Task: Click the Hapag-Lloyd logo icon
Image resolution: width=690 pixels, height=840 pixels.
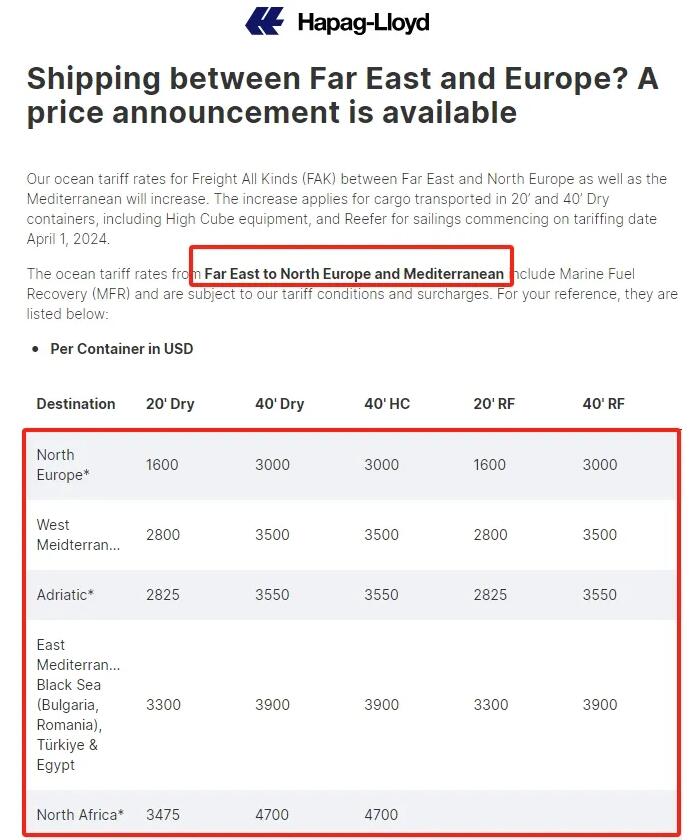Action: [264, 21]
